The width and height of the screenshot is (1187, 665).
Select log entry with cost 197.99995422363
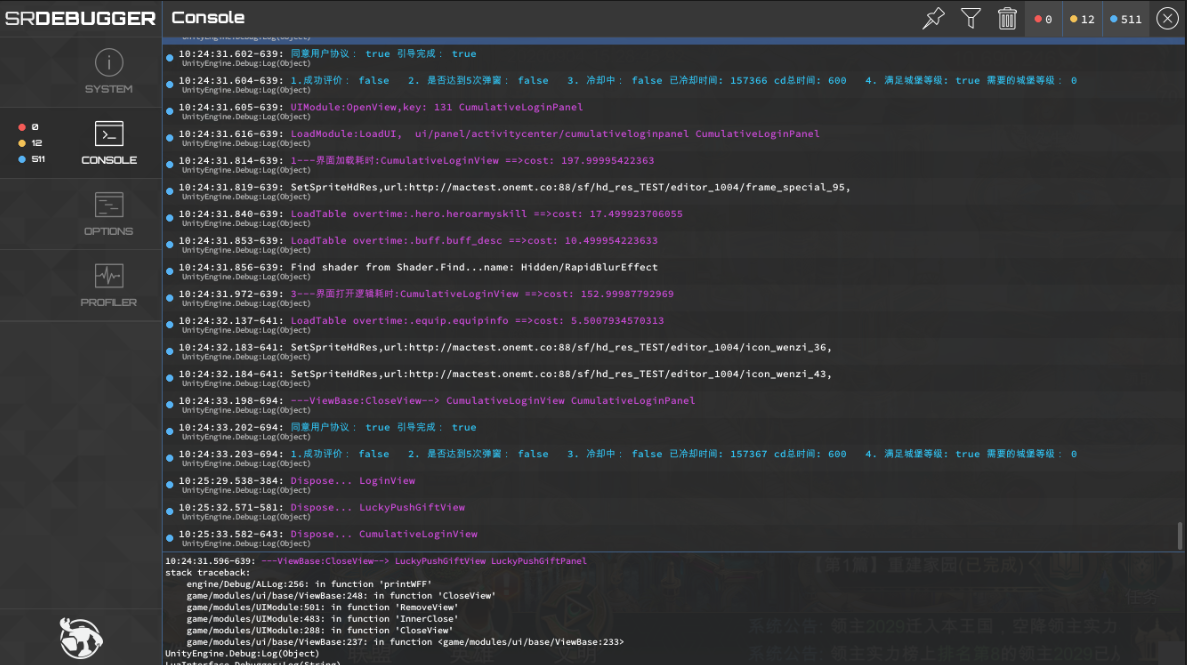673,164
